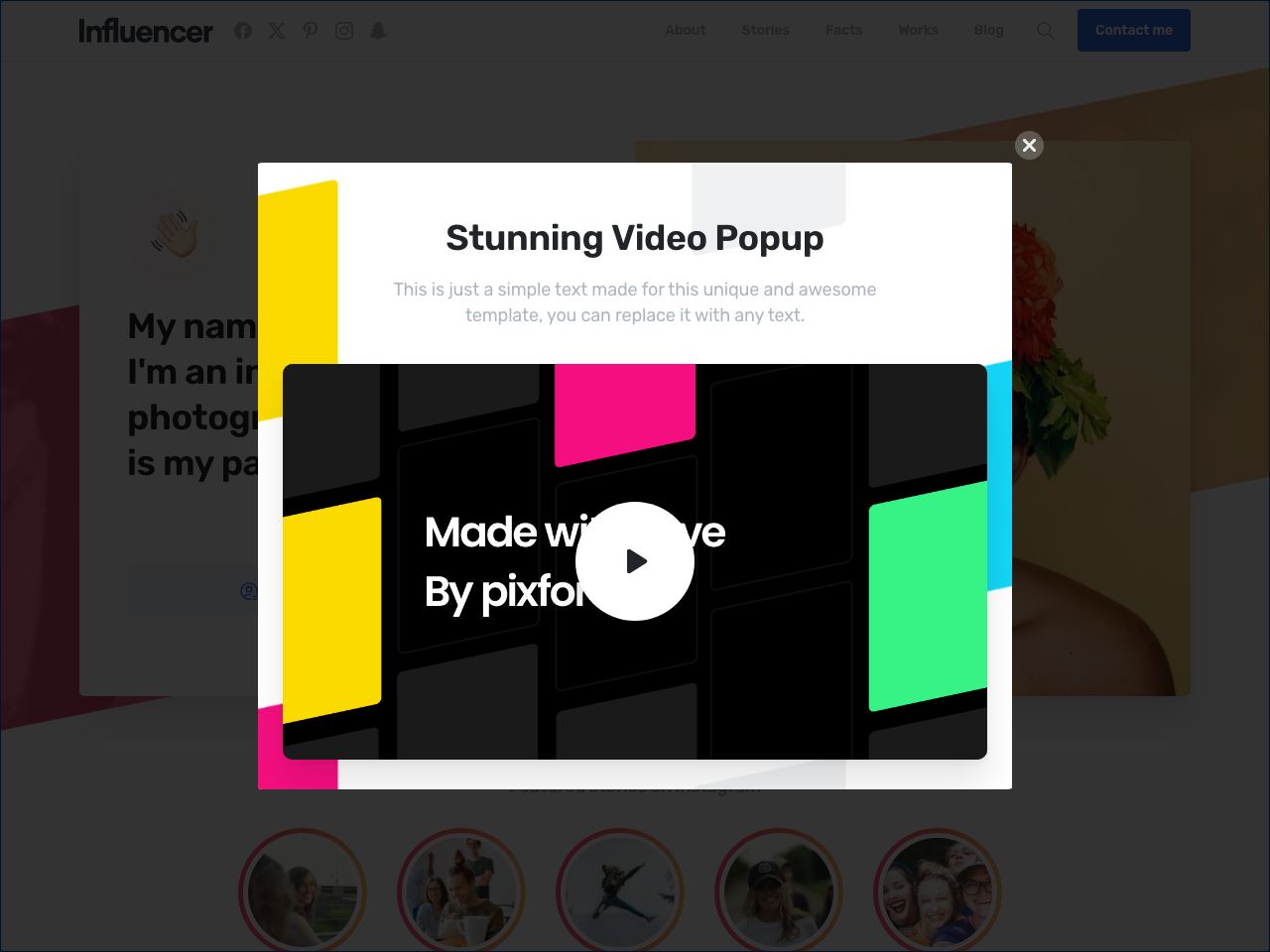The width and height of the screenshot is (1270, 952).
Task: Click the Contact me button
Action: pos(1134,31)
